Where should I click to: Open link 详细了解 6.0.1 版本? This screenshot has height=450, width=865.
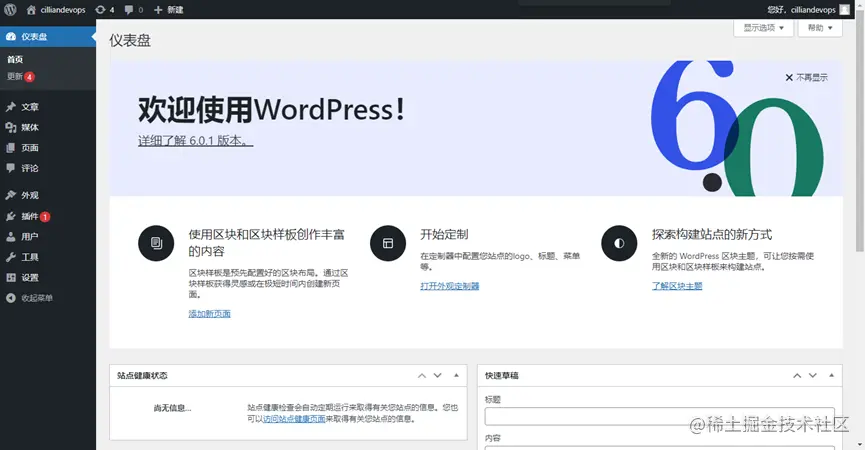coord(195,141)
